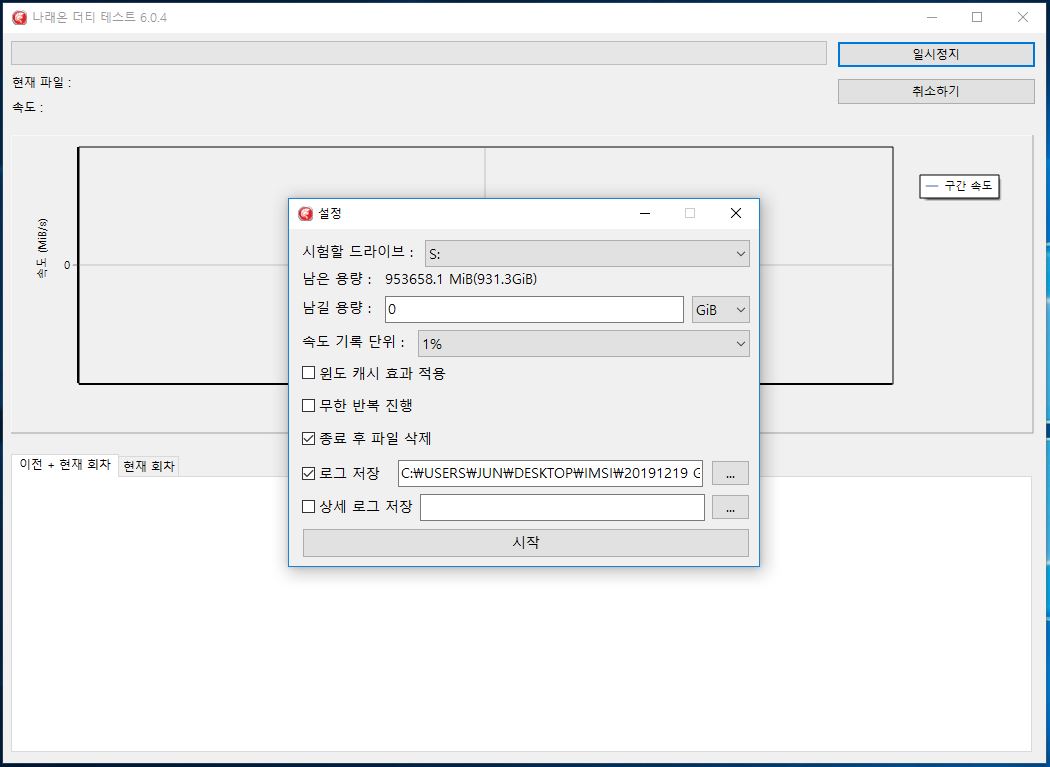Click the 속도 label under 현재 파일
Image resolution: width=1050 pixels, height=767 pixels.
click(27, 107)
